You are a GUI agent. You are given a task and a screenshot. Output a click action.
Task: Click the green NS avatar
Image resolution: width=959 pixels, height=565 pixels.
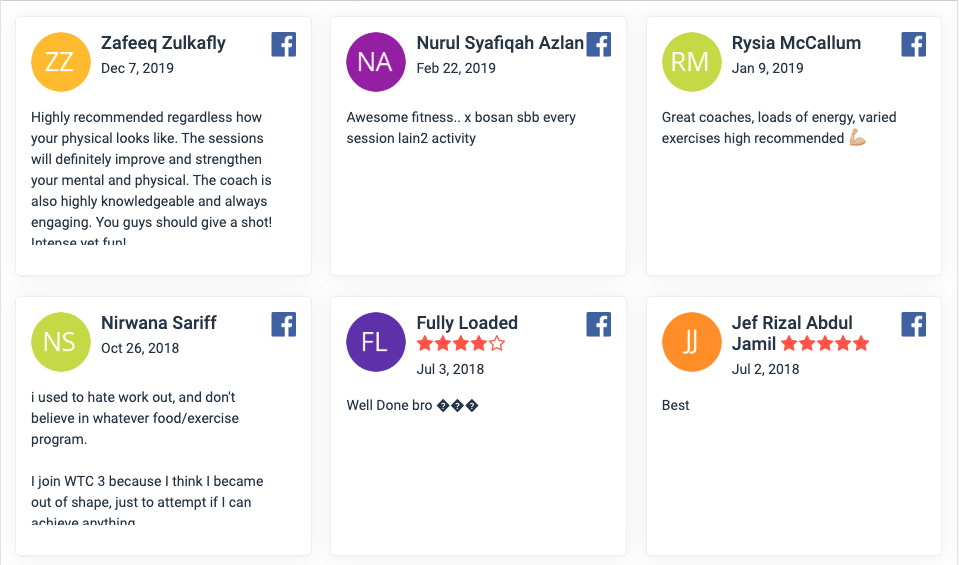tap(60, 341)
